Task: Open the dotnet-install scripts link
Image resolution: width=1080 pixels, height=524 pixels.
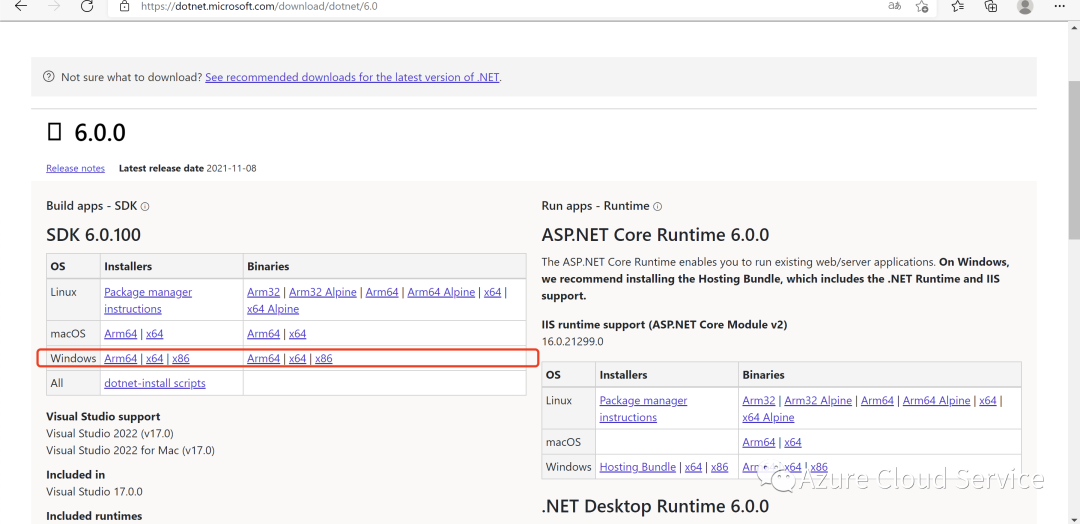Action: [x=155, y=383]
